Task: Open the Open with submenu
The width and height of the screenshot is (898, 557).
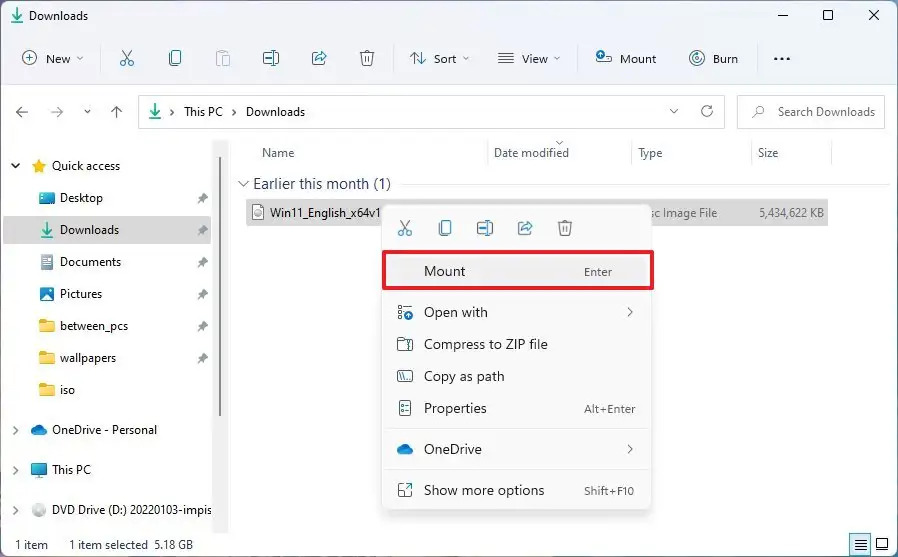Action: (516, 313)
